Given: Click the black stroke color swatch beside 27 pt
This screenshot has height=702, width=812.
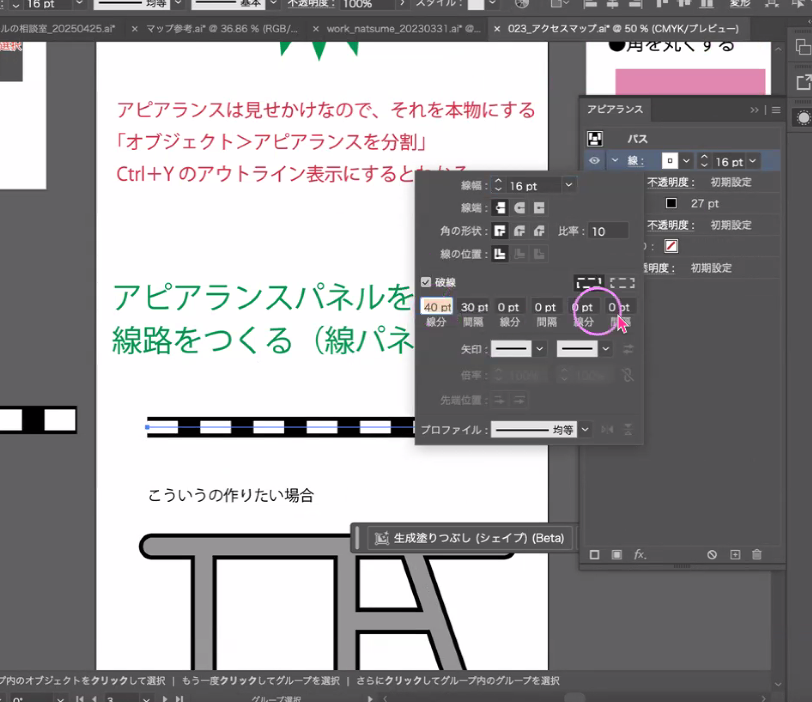Looking at the screenshot, I should (x=672, y=203).
